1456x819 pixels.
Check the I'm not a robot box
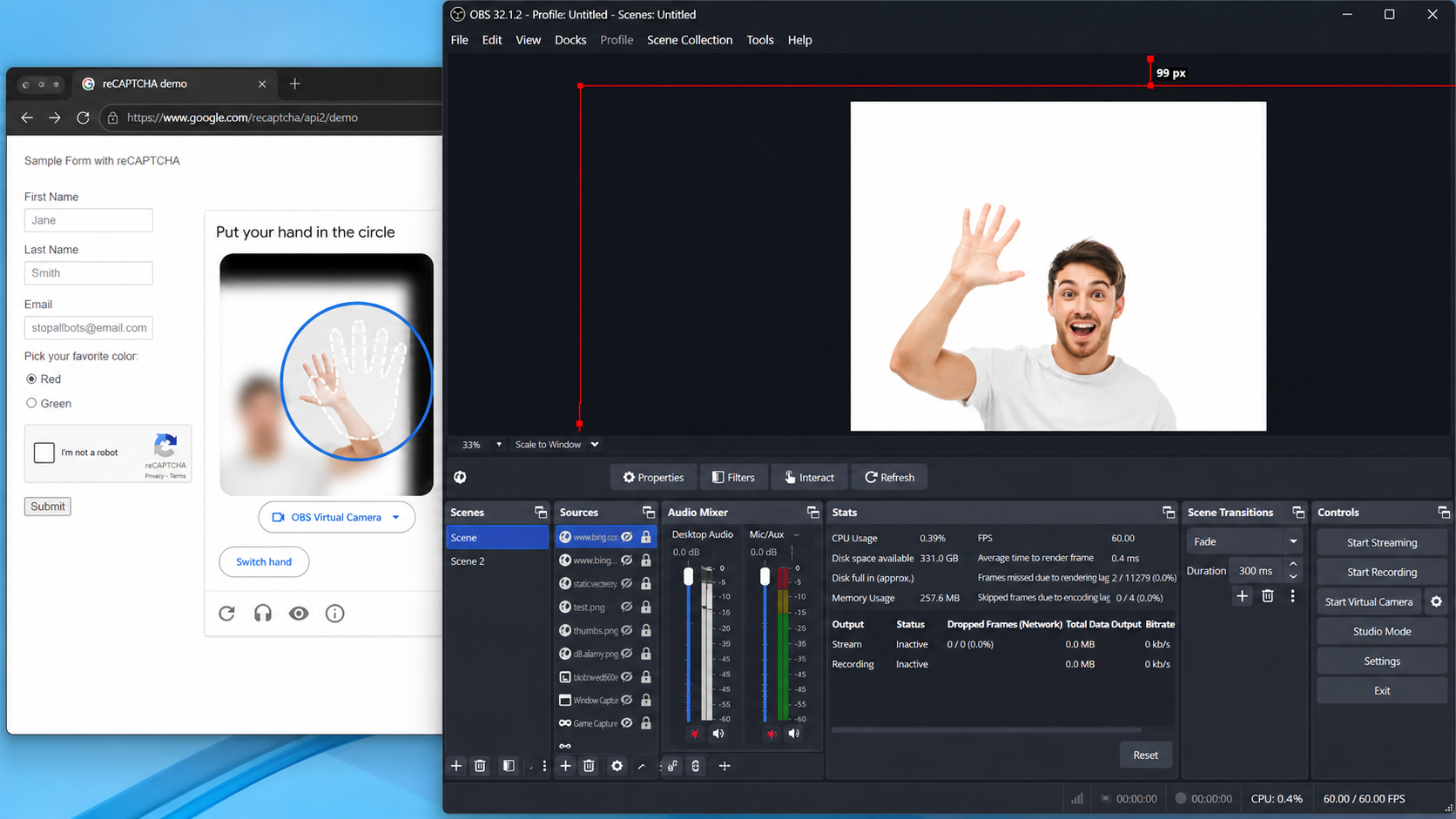pyautogui.click(x=44, y=453)
